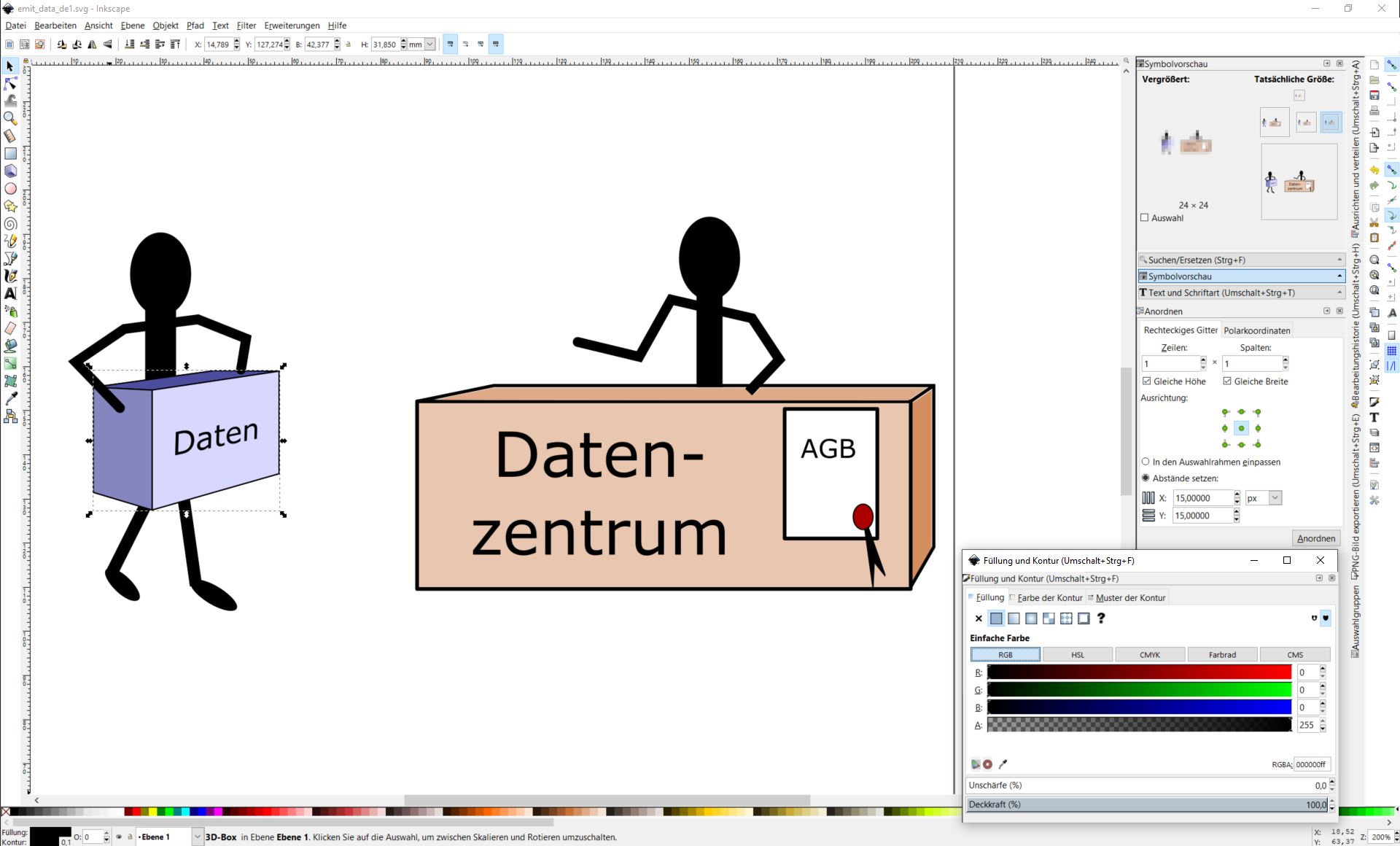Choose the Tweak tool
1400x846 pixels.
click(x=10, y=101)
